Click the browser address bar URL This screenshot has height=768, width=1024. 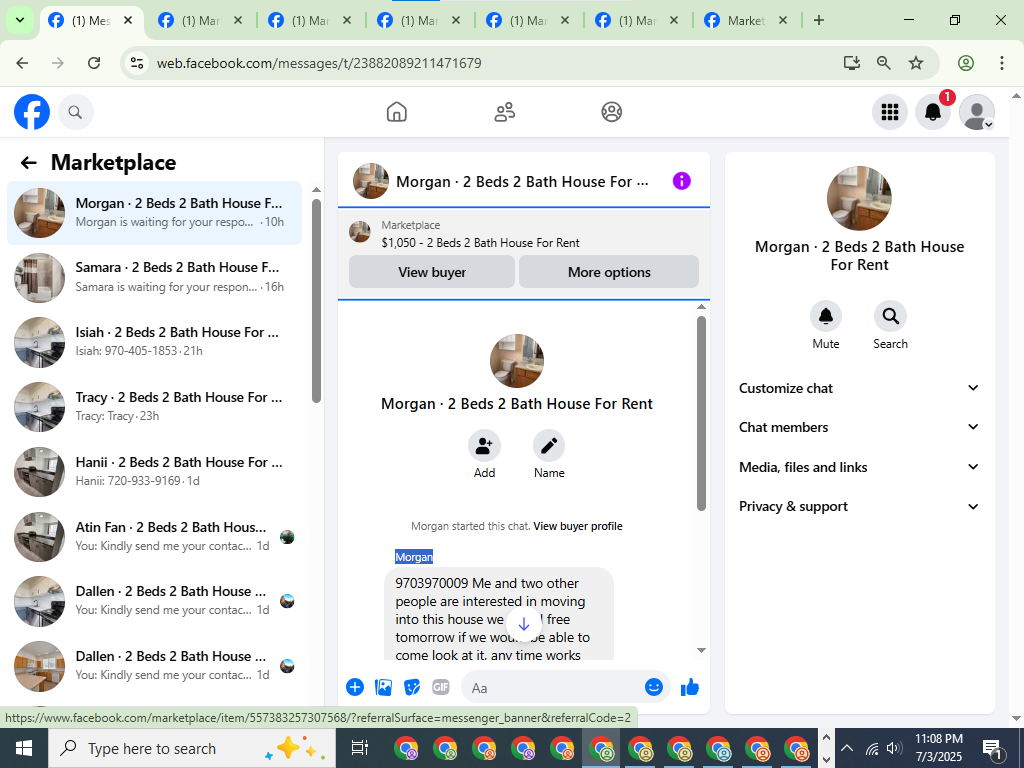pos(319,63)
